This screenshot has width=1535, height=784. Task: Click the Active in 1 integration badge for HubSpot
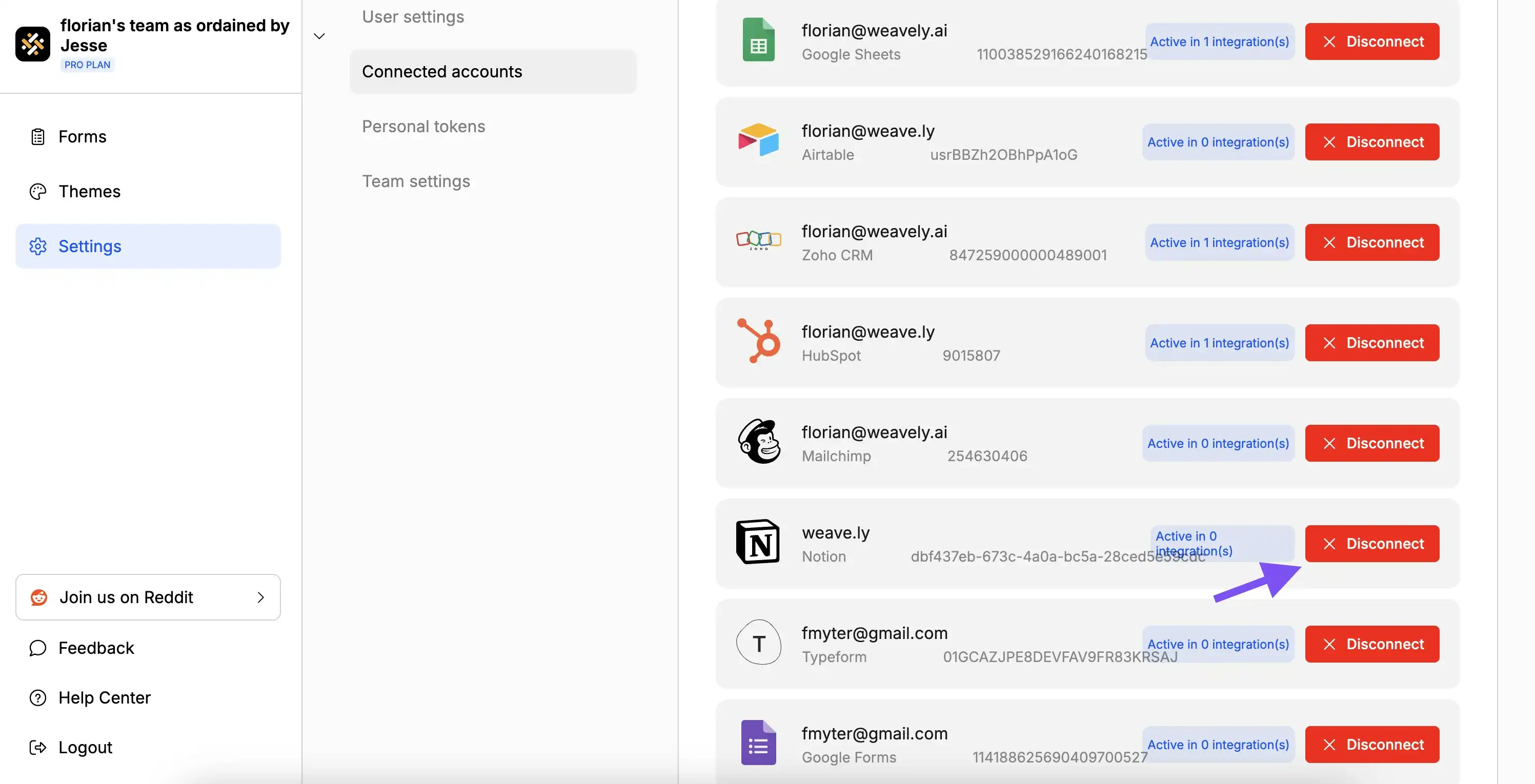point(1219,343)
